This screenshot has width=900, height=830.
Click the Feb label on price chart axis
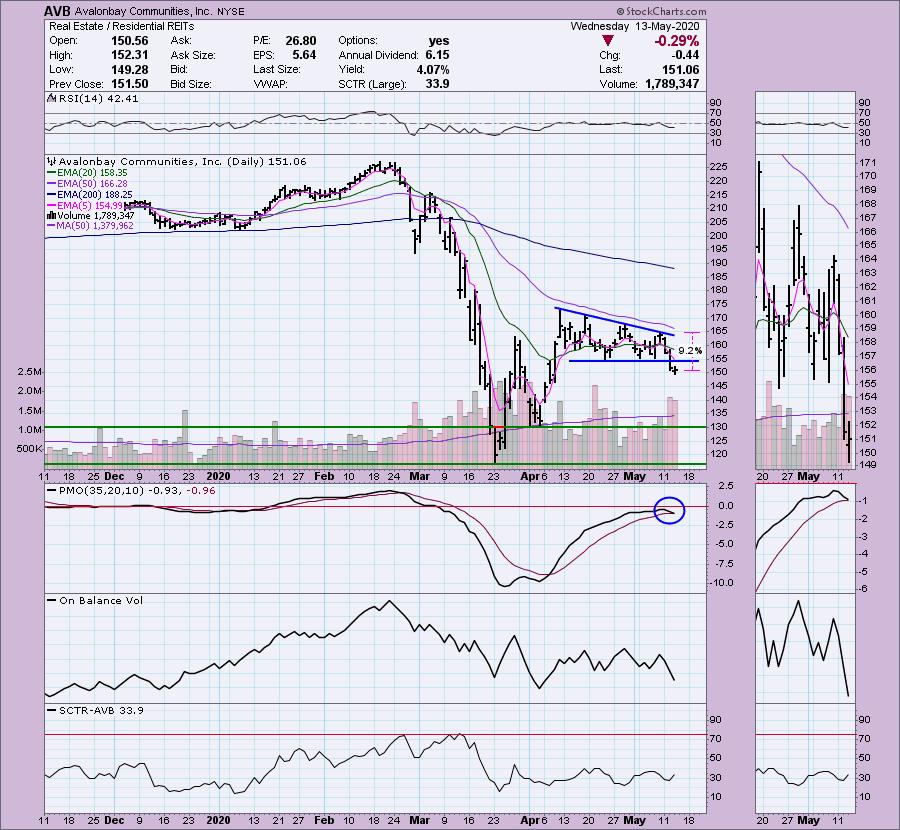324,476
